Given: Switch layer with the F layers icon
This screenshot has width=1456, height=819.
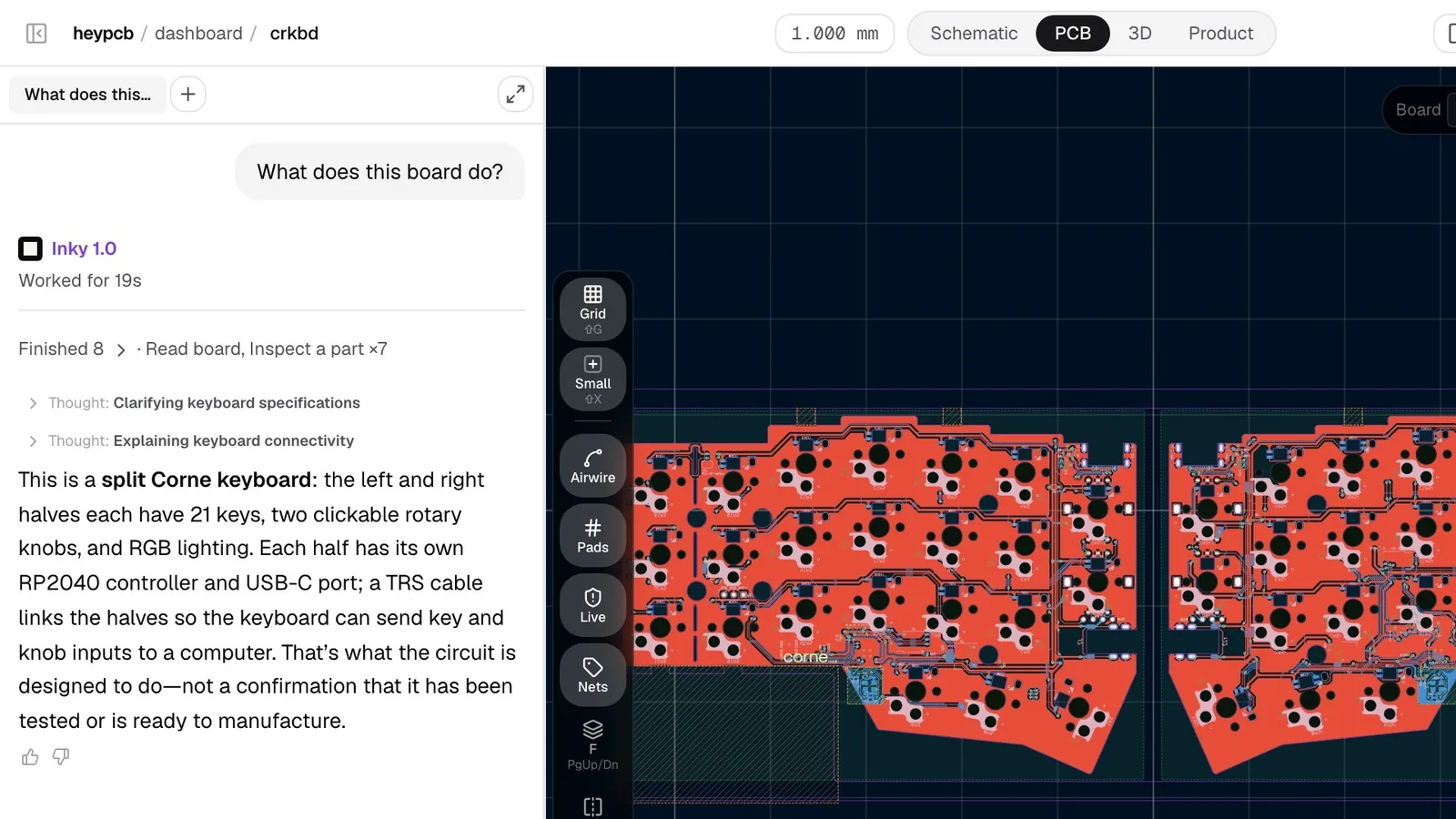Looking at the screenshot, I should pos(592,744).
